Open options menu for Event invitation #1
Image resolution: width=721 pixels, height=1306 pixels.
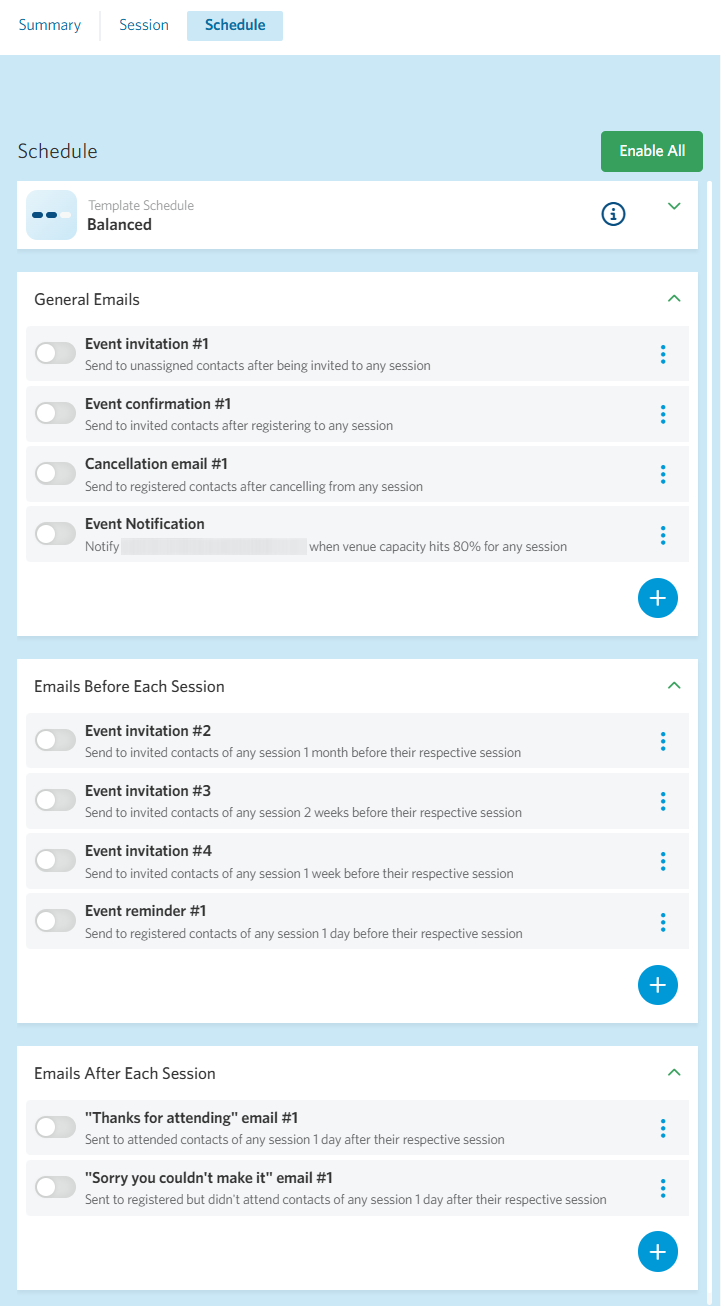pyautogui.click(x=663, y=354)
